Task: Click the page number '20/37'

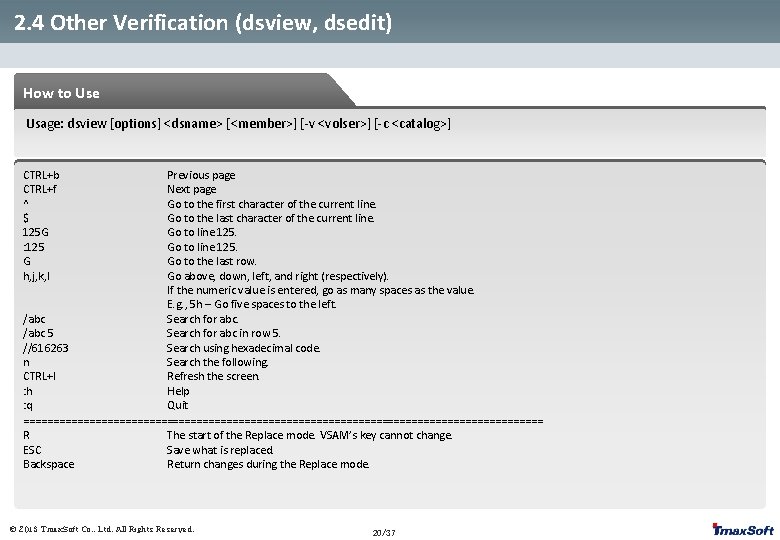Action: click(x=384, y=533)
